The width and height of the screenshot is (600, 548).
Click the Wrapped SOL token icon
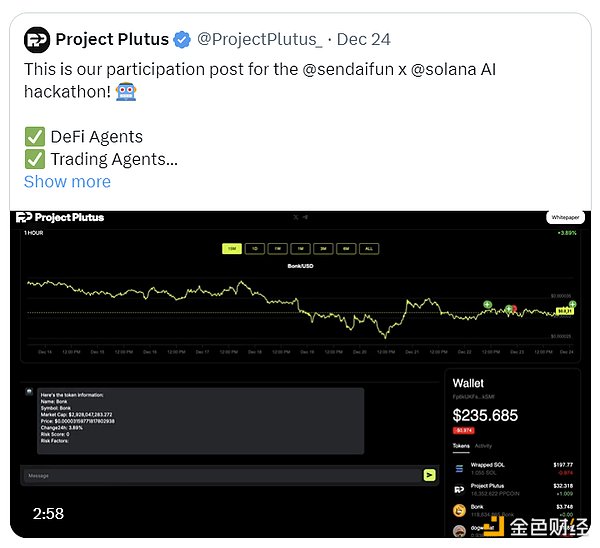(x=460, y=467)
